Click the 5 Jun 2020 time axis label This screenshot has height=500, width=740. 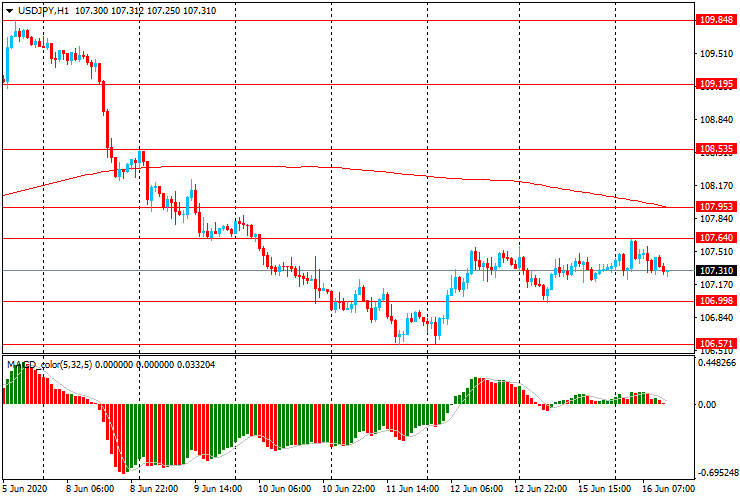pos(25,489)
